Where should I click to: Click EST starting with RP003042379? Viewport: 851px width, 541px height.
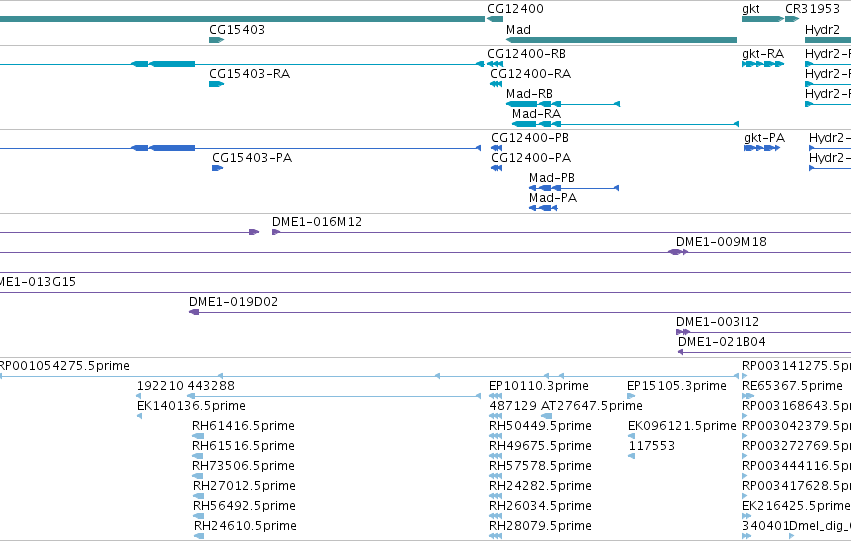coord(796,427)
